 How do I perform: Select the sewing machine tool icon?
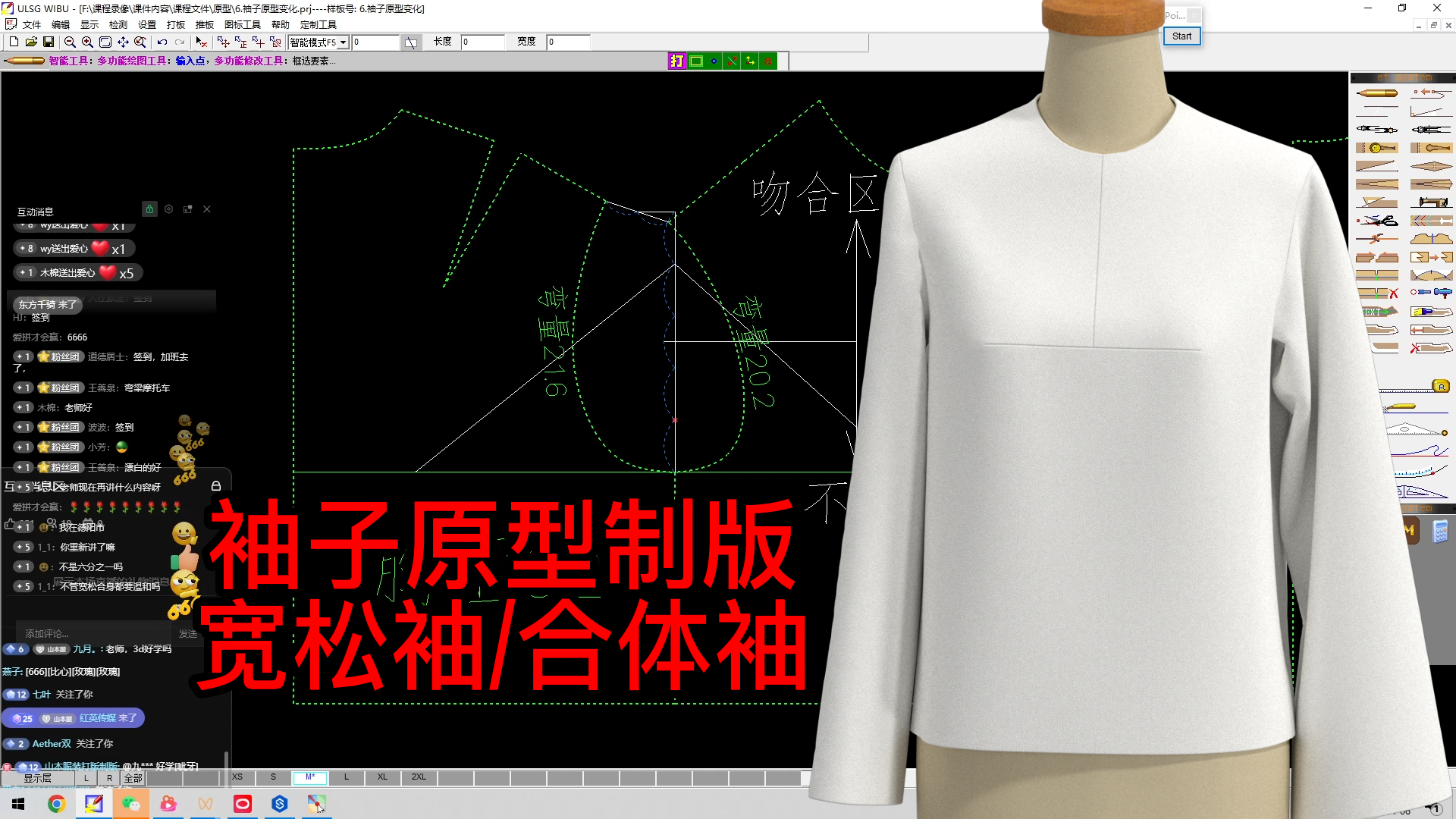point(1431,202)
